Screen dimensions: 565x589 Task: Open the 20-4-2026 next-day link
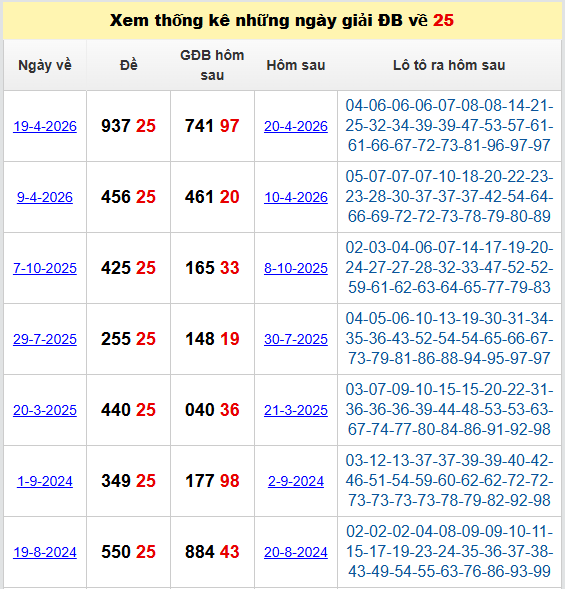[296, 126]
